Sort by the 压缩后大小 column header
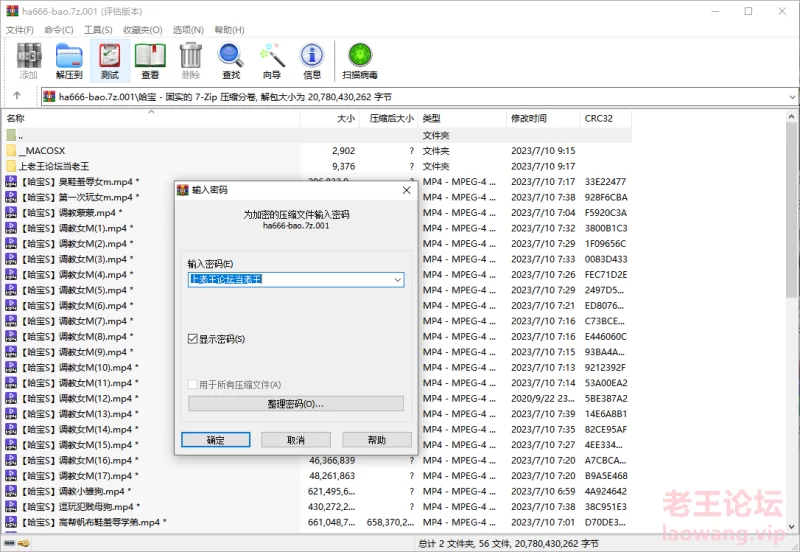This screenshot has width=800, height=552. pos(389,118)
